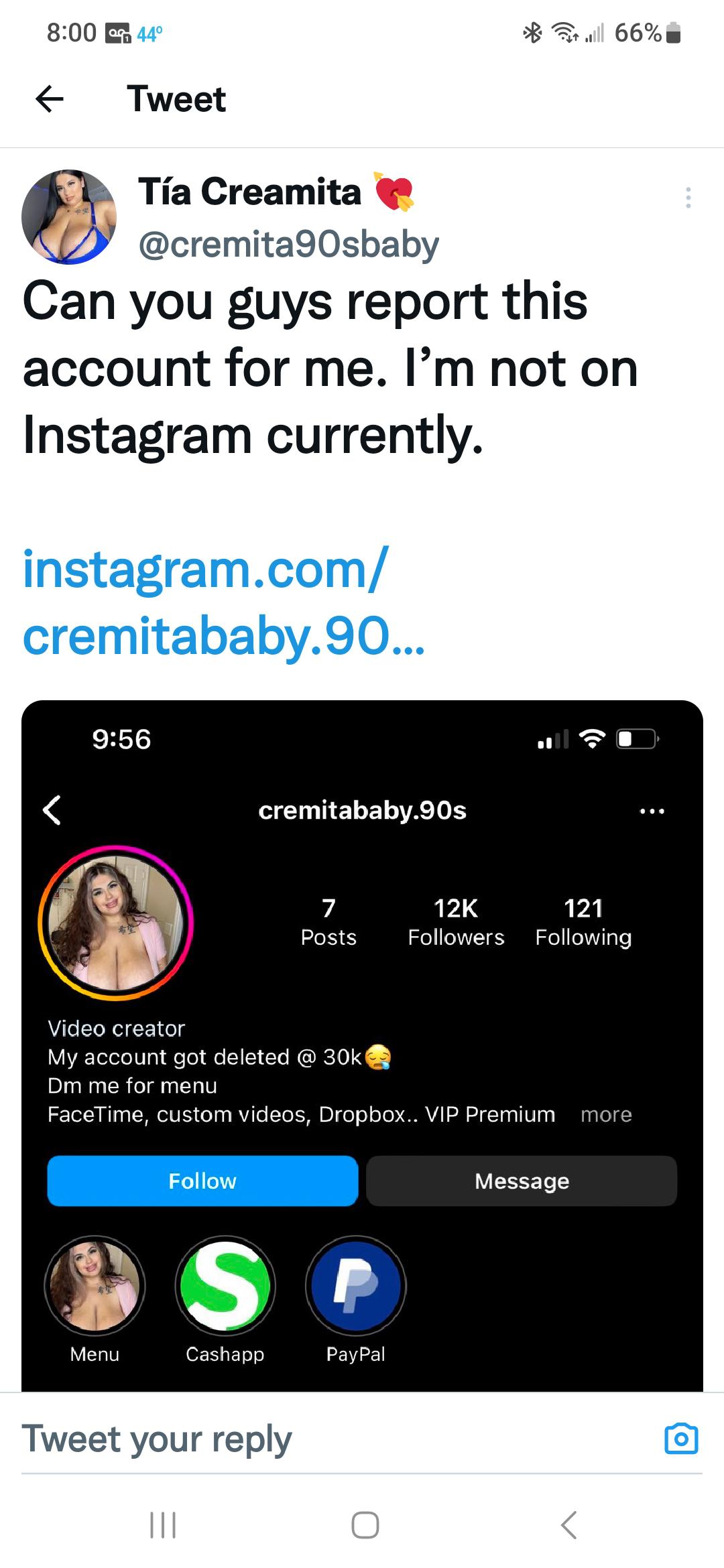
Task: Open the Instagram profile's ellipsis menu
Action: [x=653, y=811]
